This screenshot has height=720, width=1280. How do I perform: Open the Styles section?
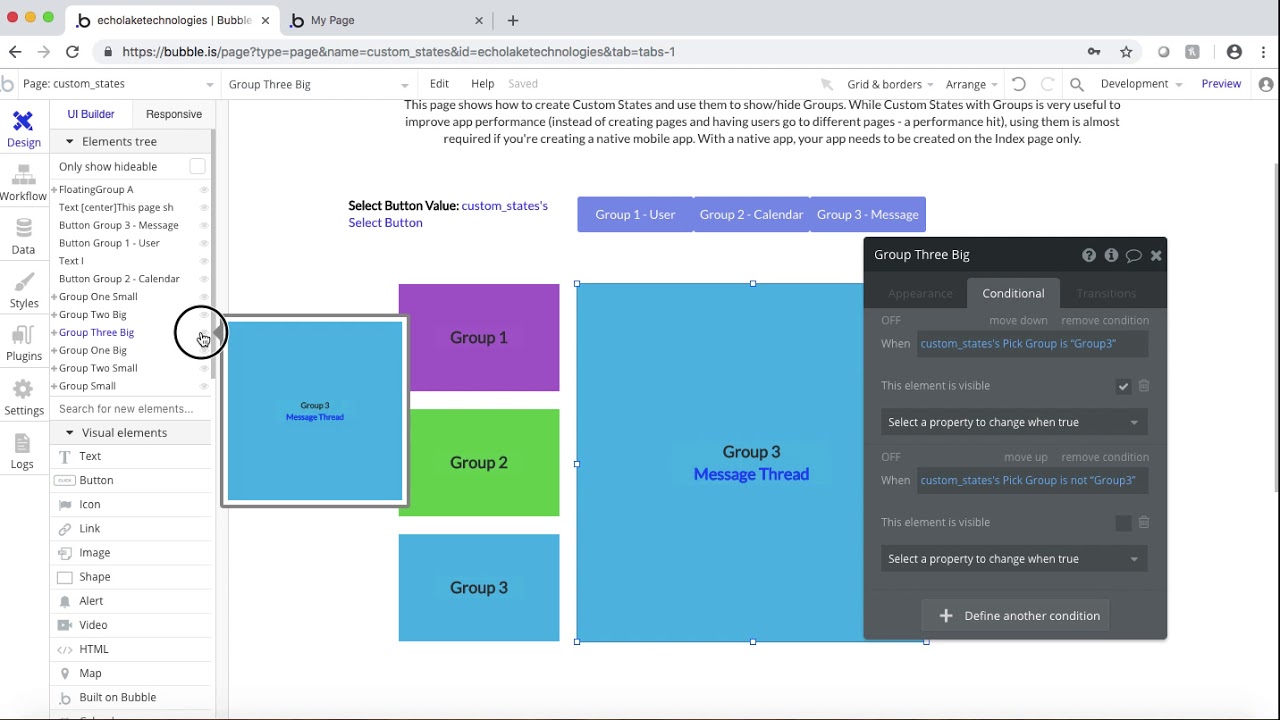(x=23, y=291)
